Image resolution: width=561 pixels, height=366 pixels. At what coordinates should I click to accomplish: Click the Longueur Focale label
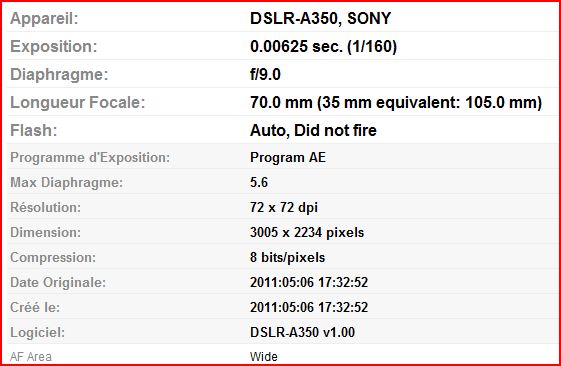(x=78, y=103)
